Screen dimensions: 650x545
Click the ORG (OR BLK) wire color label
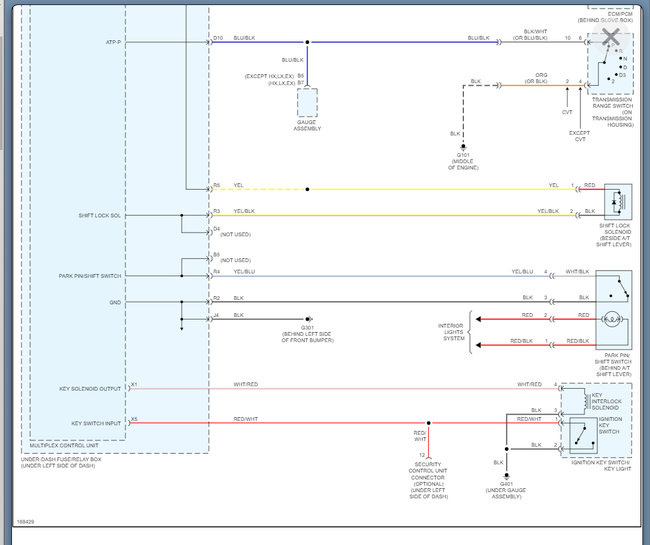[538, 78]
